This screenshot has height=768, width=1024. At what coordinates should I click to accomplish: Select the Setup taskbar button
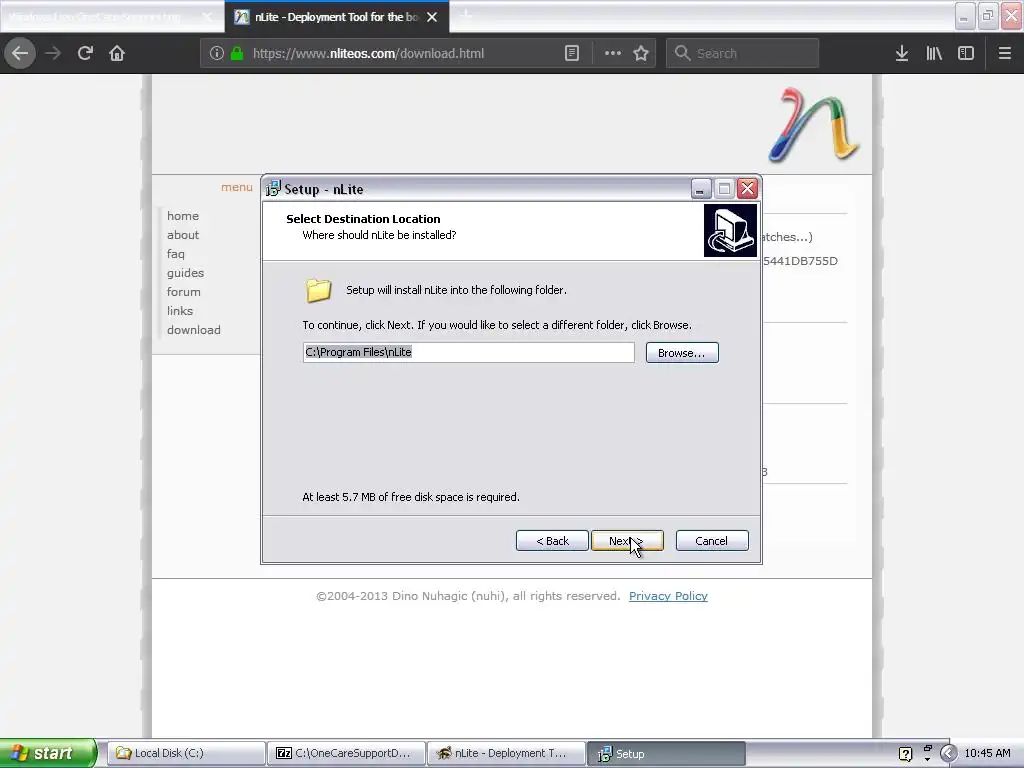pyautogui.click(x=666, y=753)
